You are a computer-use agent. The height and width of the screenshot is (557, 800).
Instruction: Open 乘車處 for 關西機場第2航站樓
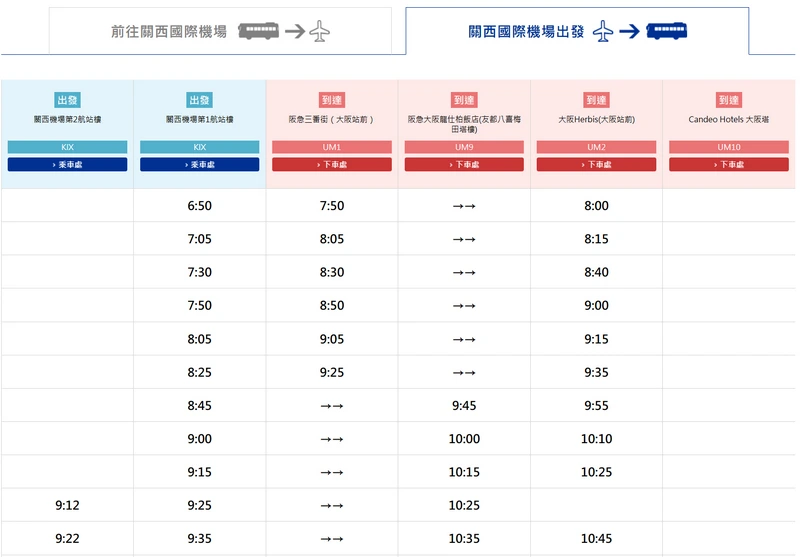67,164
